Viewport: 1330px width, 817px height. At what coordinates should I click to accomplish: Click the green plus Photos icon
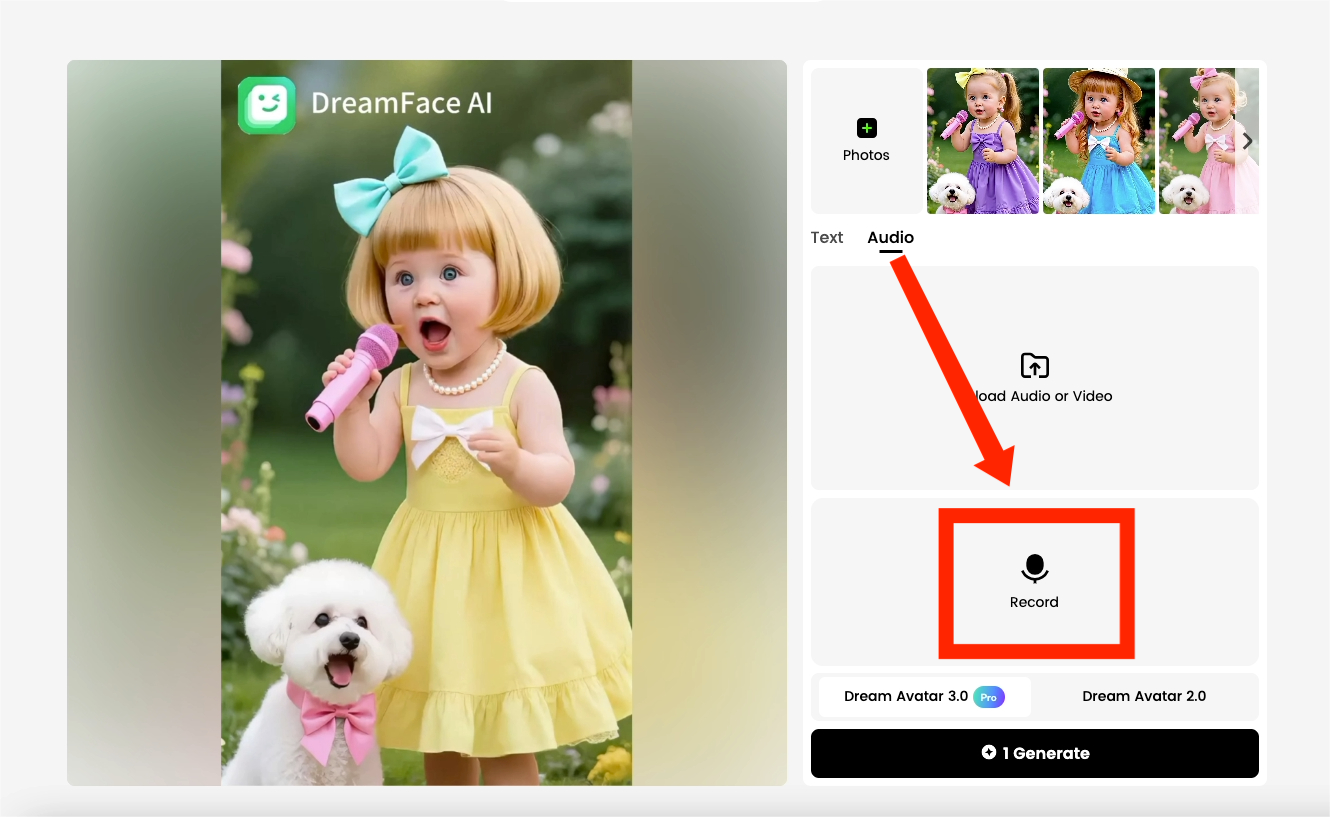866,128
